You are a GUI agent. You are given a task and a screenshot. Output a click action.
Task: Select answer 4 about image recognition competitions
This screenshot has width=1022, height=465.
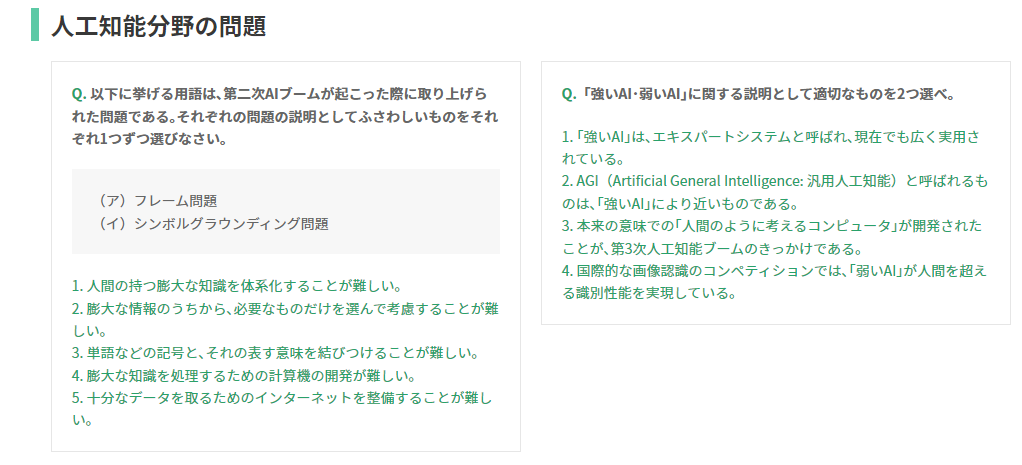pyautogui.click(x=774, y=281)
